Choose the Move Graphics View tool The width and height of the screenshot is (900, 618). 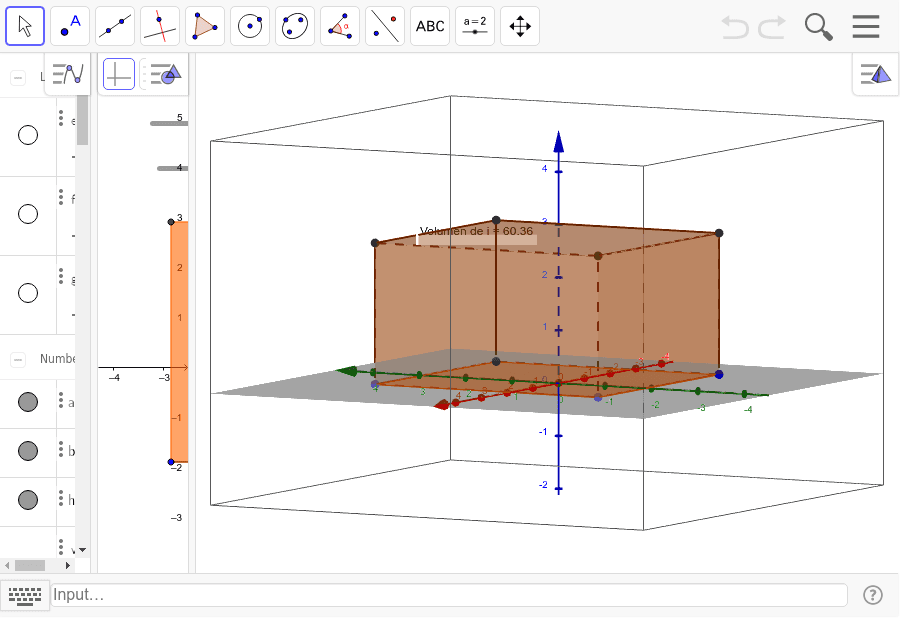pyautogui.click(x=519, y=26)
